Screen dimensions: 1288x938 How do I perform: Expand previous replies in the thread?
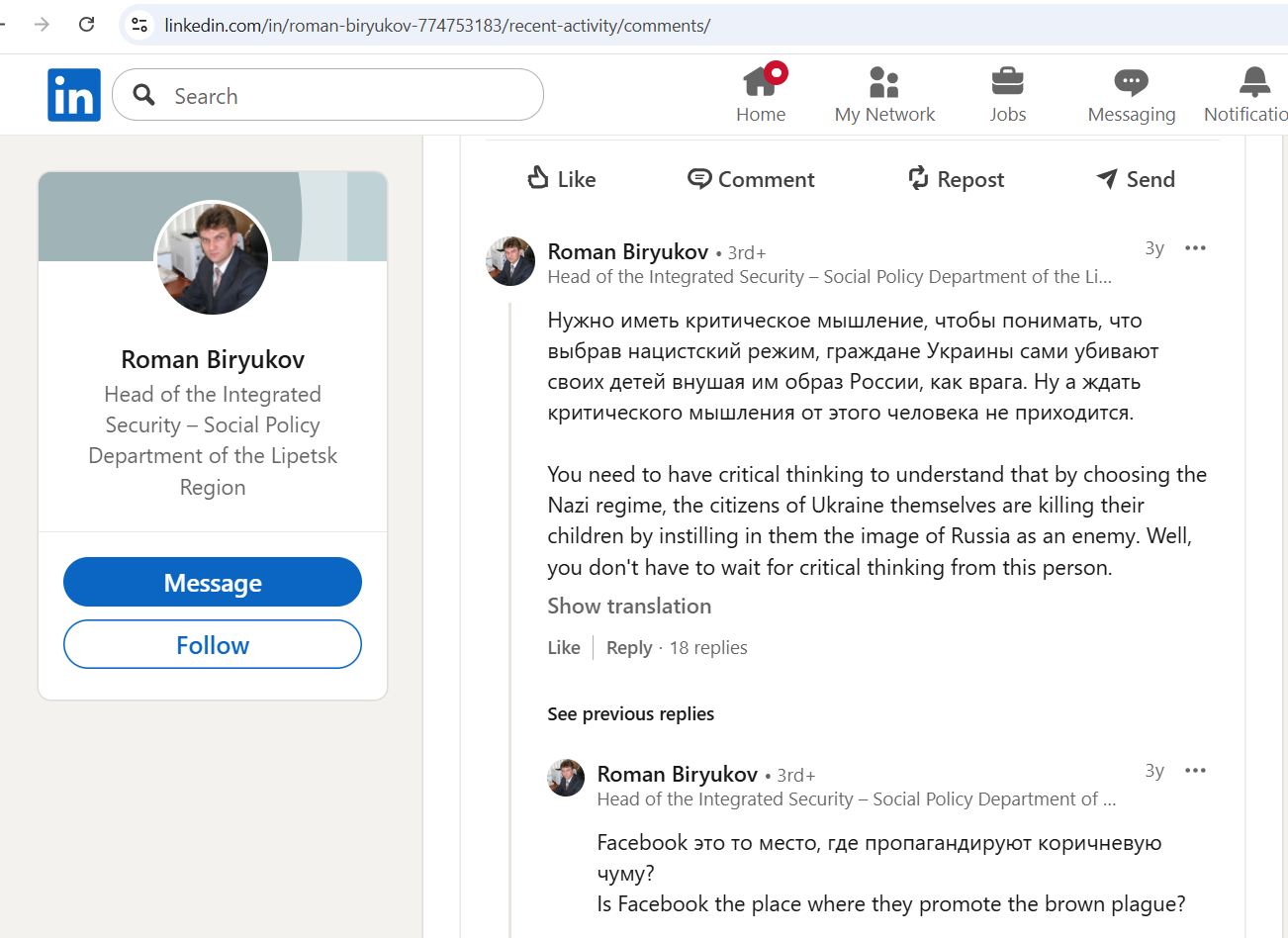coord(630,712)
